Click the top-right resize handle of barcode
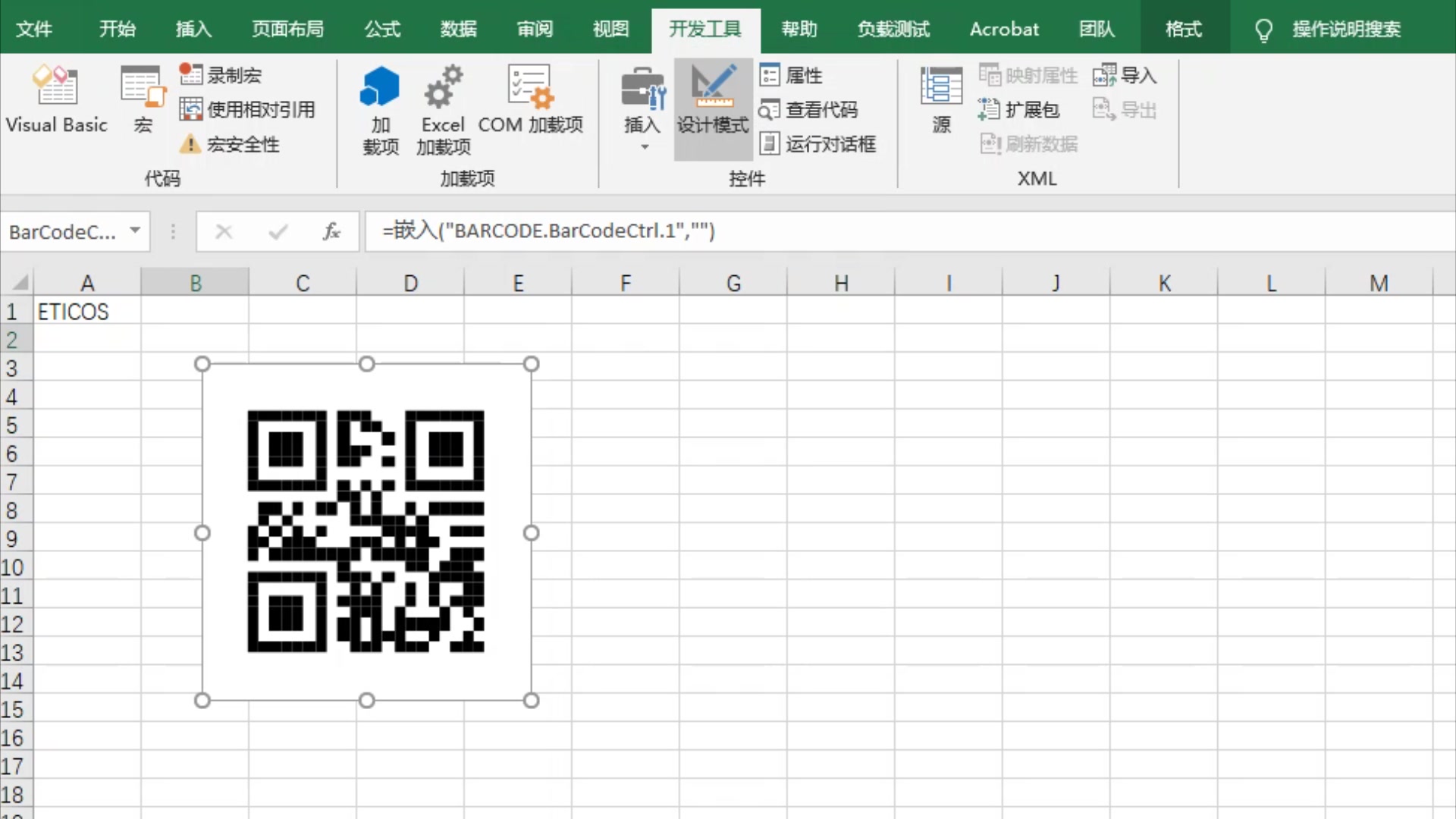This screenshot has width=1456, height=819. pos(531,364)
